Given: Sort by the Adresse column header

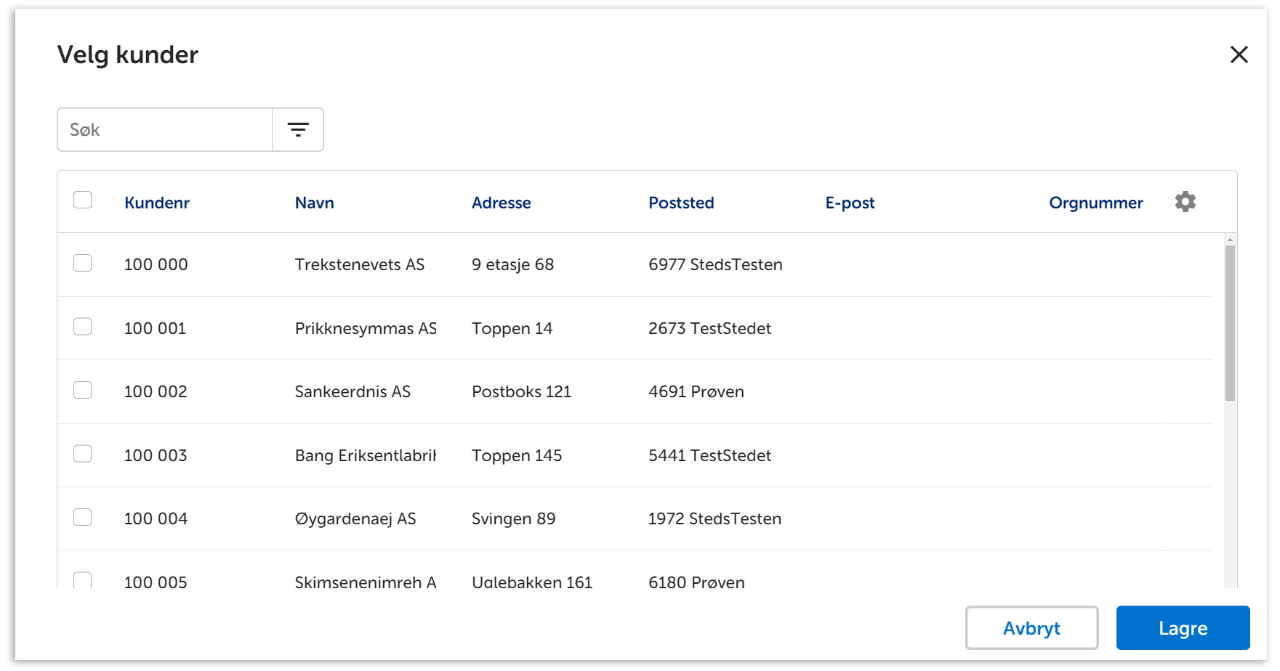Looking at the screenshot, I should tap(501, 203).
